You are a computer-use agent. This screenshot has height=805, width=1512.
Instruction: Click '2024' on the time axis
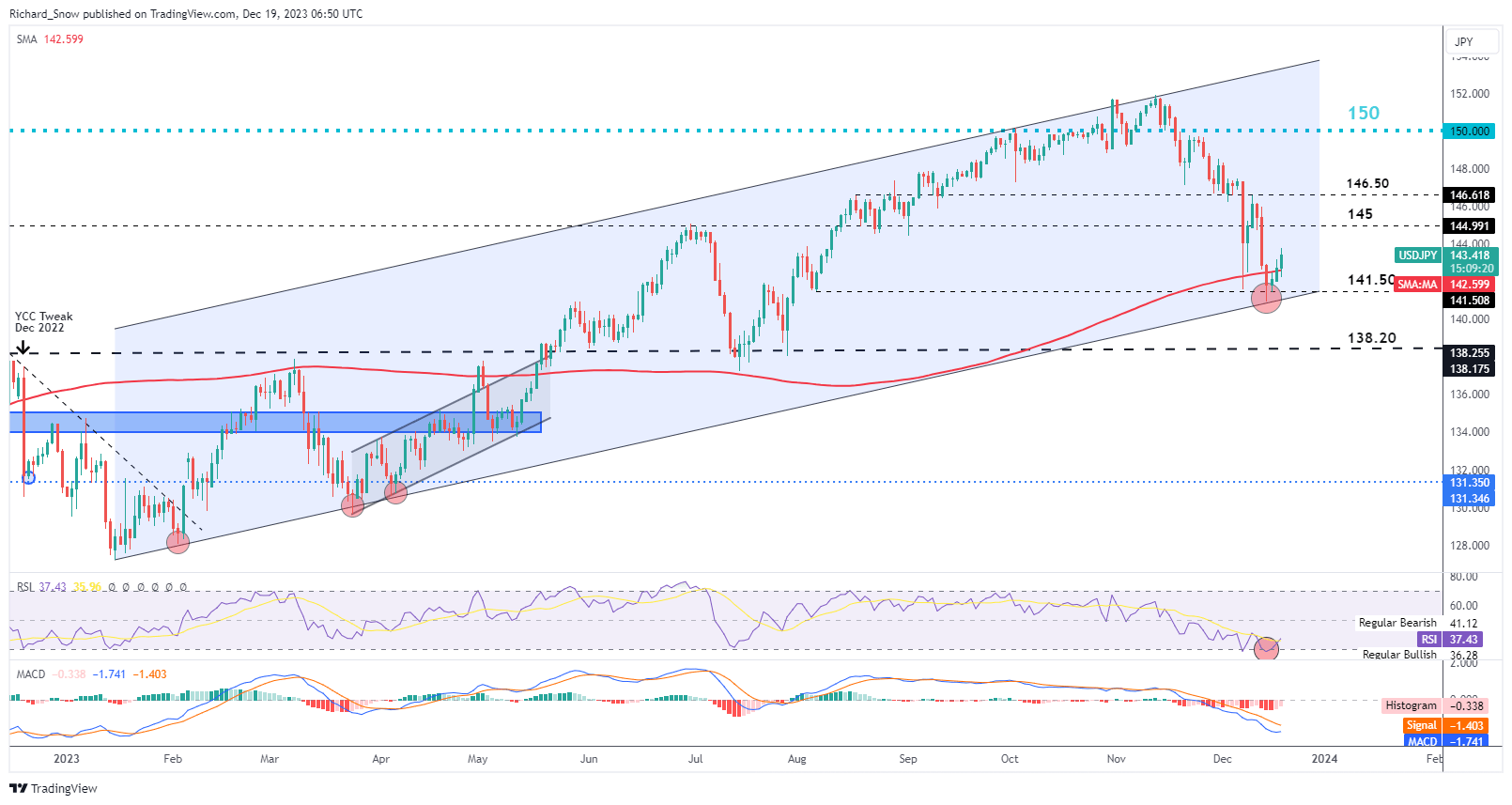[1324, 759]
